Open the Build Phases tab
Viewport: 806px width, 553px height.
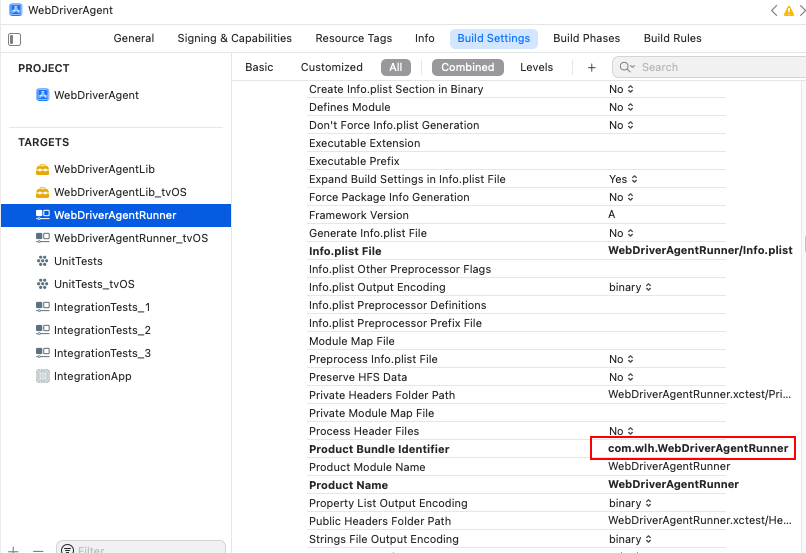pyautogui.click(x=586, y=38)
